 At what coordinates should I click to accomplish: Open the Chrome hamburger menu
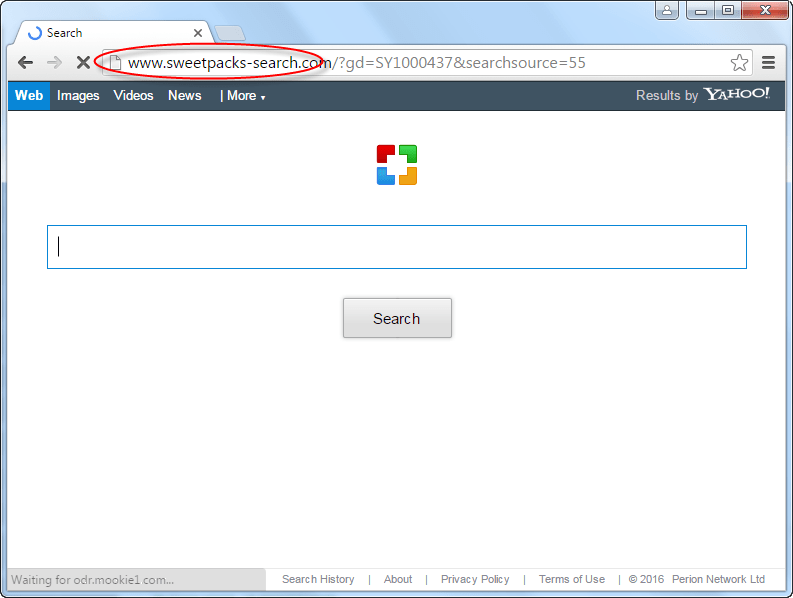click(x=768, y=63)
